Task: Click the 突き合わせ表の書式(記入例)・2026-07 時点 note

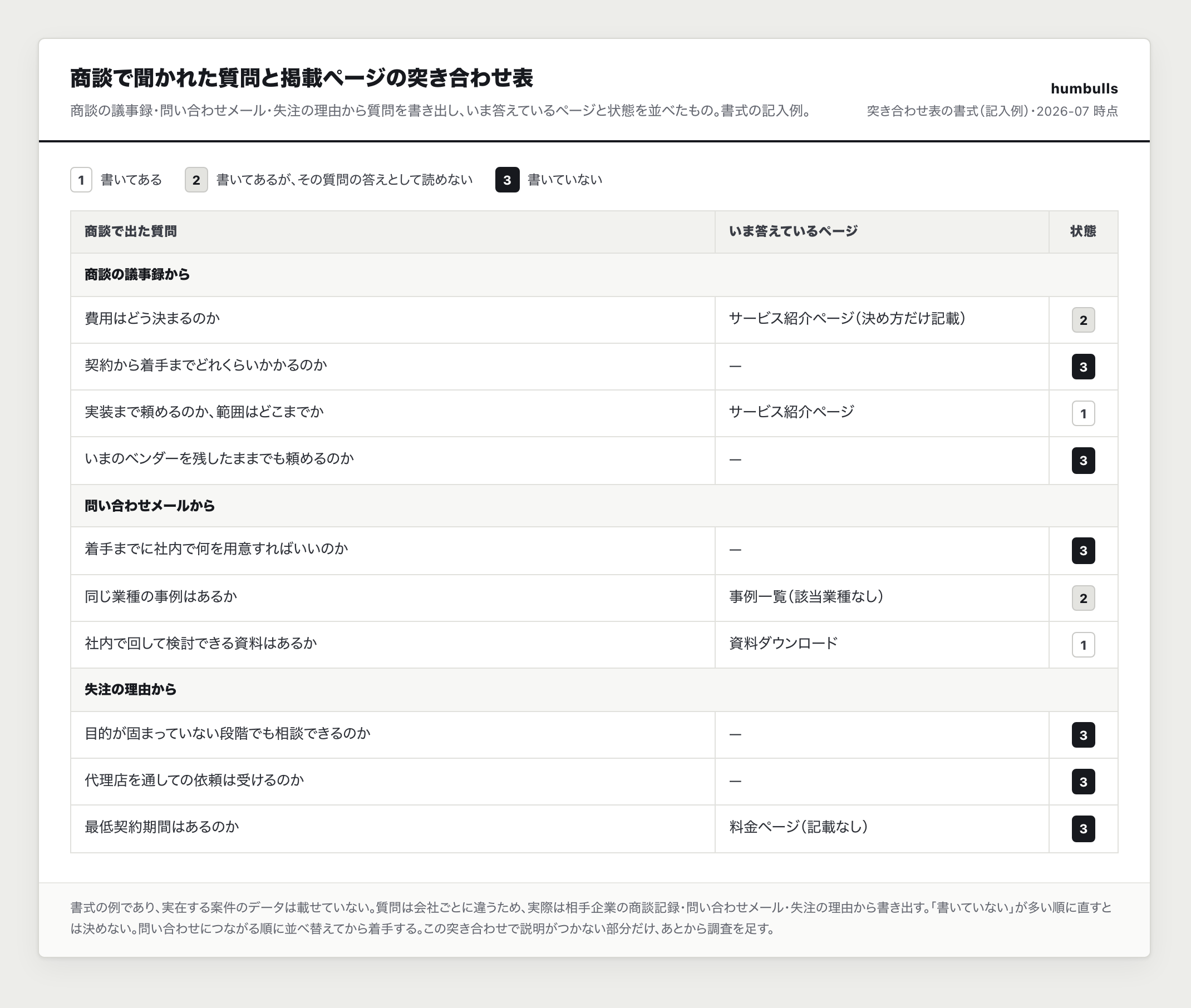Action: [992, 111]
